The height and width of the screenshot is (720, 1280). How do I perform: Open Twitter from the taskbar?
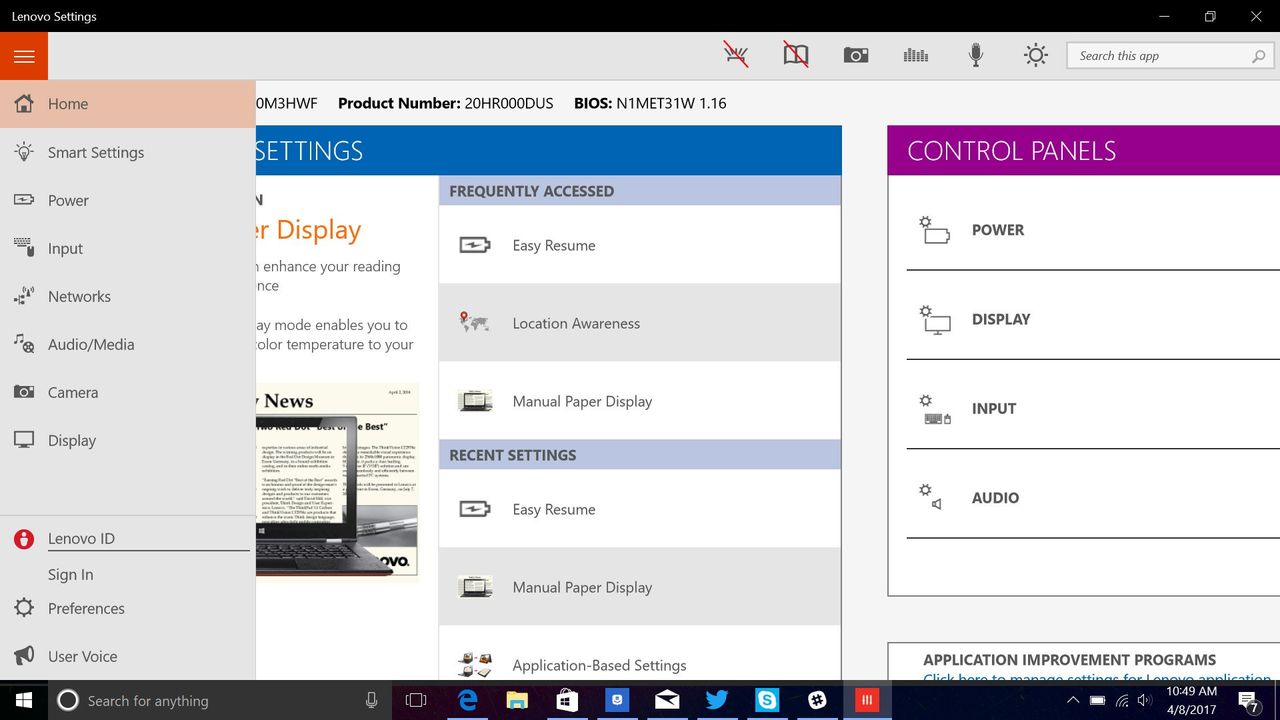[717, 700]
